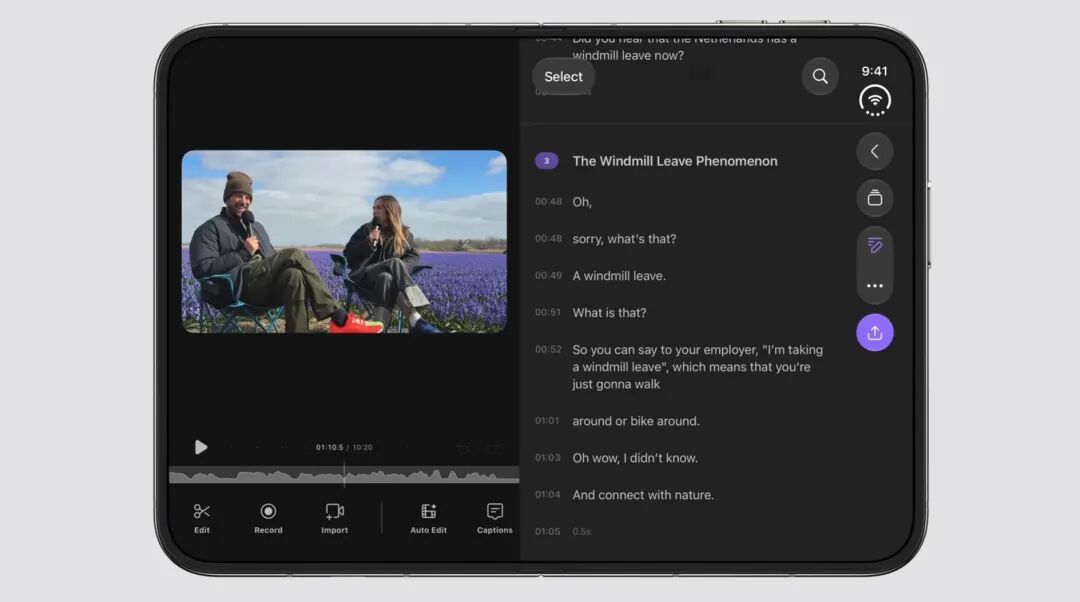Viewport: 1080px width, 602px height.
Task: Select heading 'The Windmill Leave Phenomenon'
Action: (675, 161)
